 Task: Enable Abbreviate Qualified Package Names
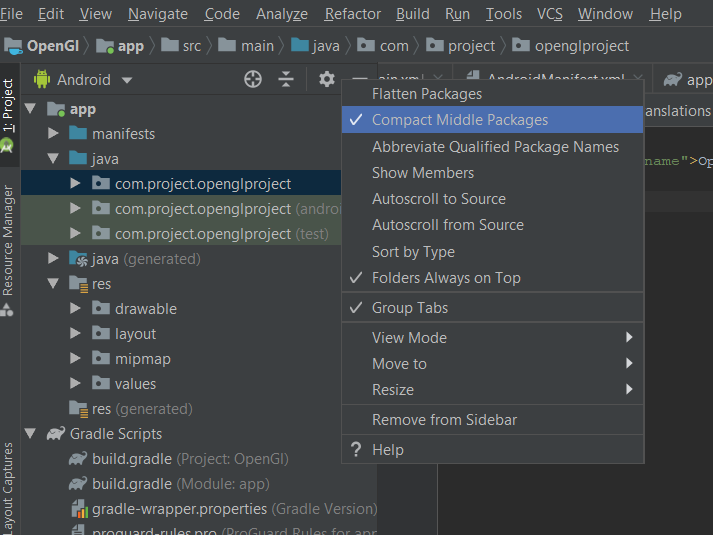click(x=492, y=147)
